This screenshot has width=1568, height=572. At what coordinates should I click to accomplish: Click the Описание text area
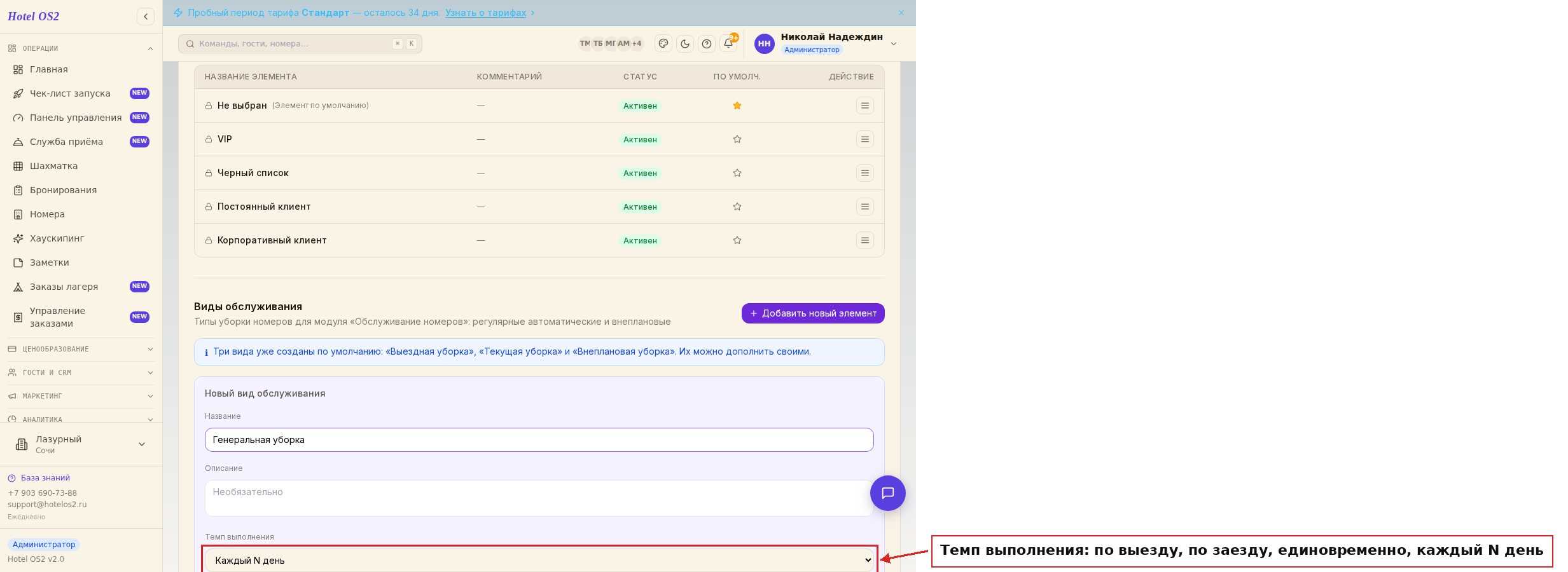coord(539,498)
